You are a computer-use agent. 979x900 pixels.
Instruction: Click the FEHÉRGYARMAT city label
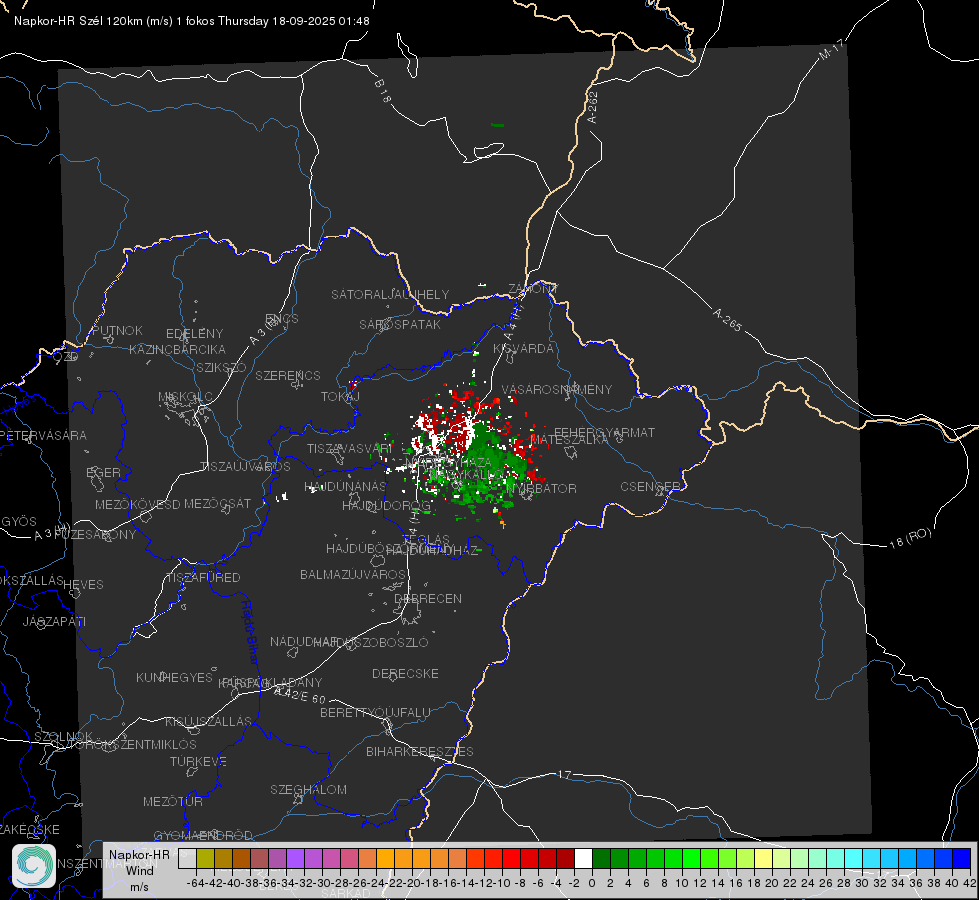[605, 432]
